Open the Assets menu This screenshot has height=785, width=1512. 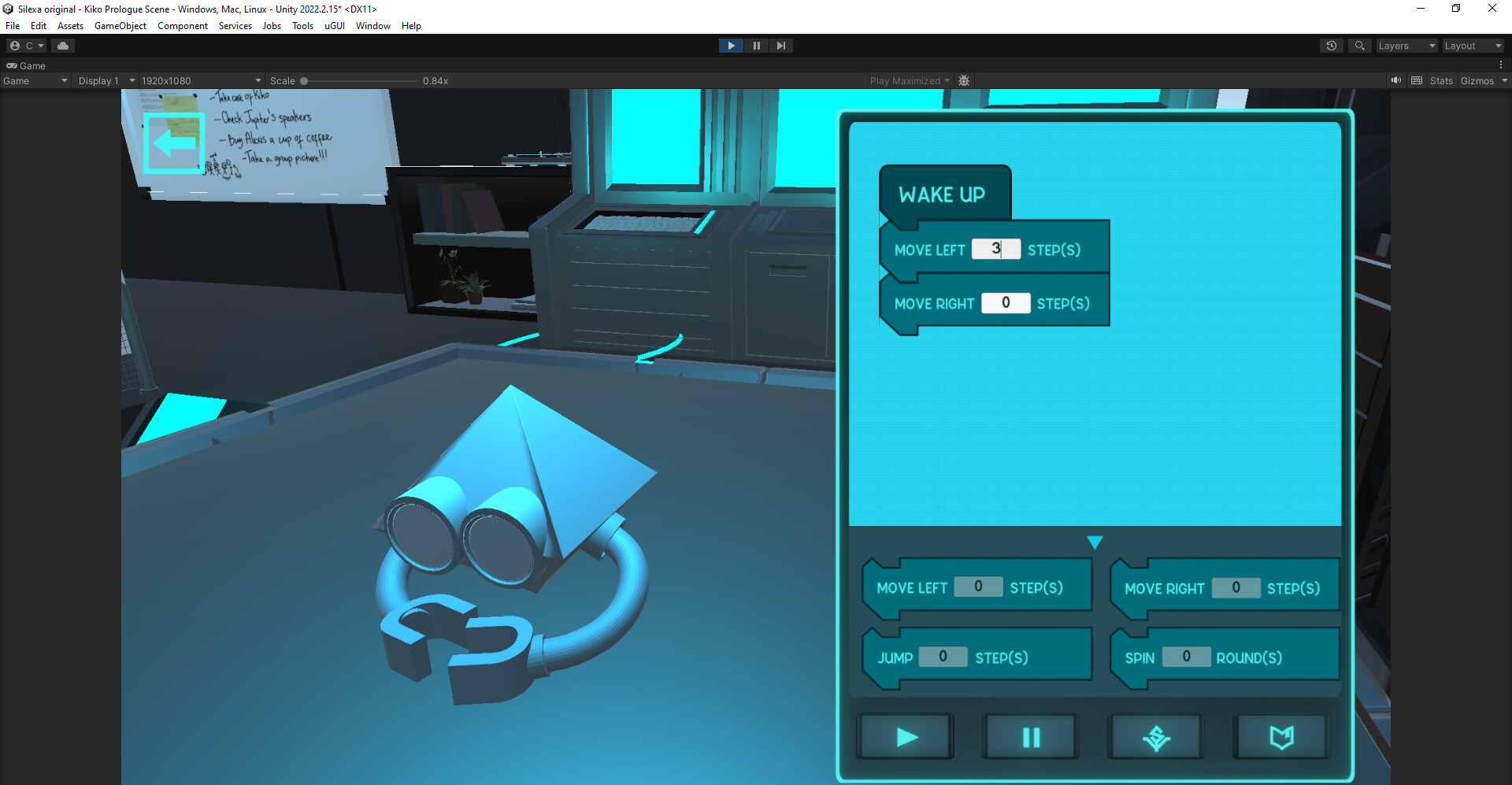coord(70,26)
